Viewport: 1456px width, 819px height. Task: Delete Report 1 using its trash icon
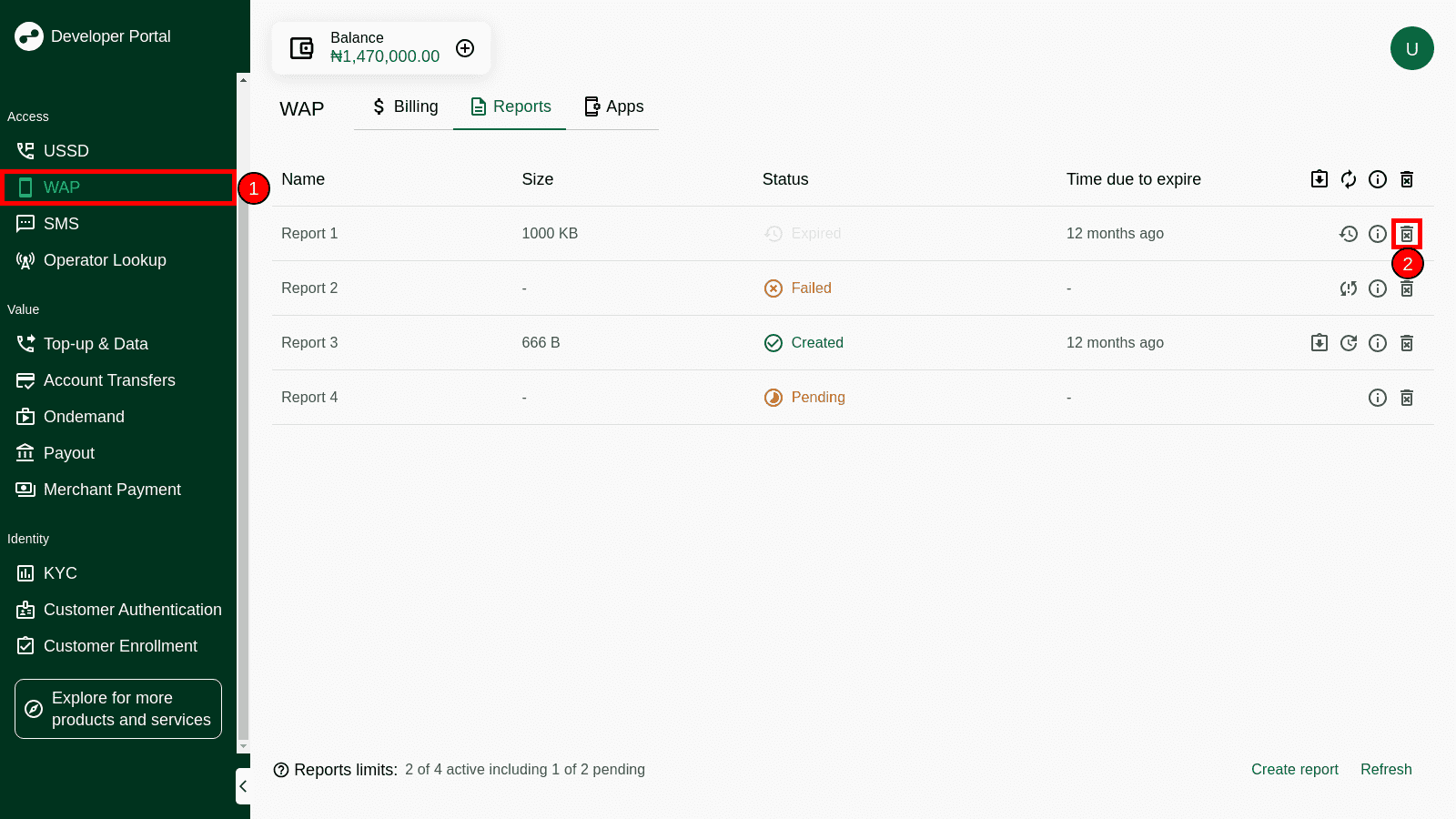click(1407, 234)
